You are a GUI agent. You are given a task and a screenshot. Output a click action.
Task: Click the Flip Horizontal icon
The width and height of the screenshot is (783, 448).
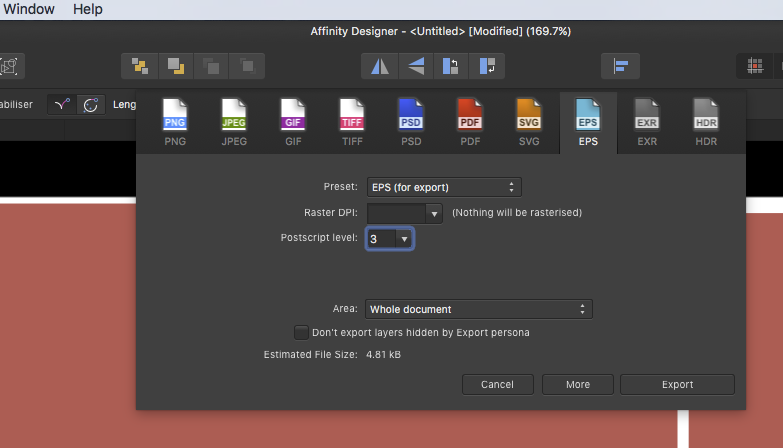(x=380, y=66)
